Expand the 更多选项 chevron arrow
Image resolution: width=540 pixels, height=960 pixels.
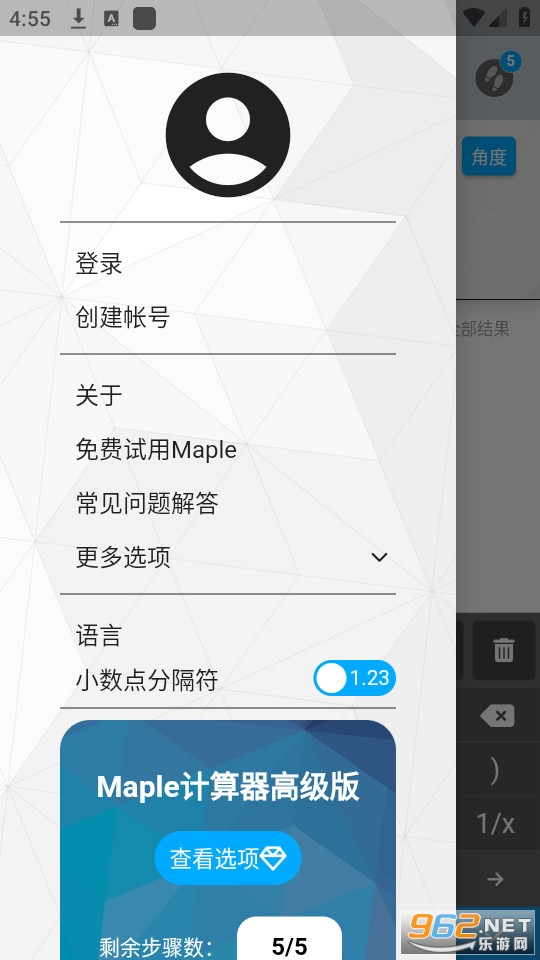(x=380, y=557)
